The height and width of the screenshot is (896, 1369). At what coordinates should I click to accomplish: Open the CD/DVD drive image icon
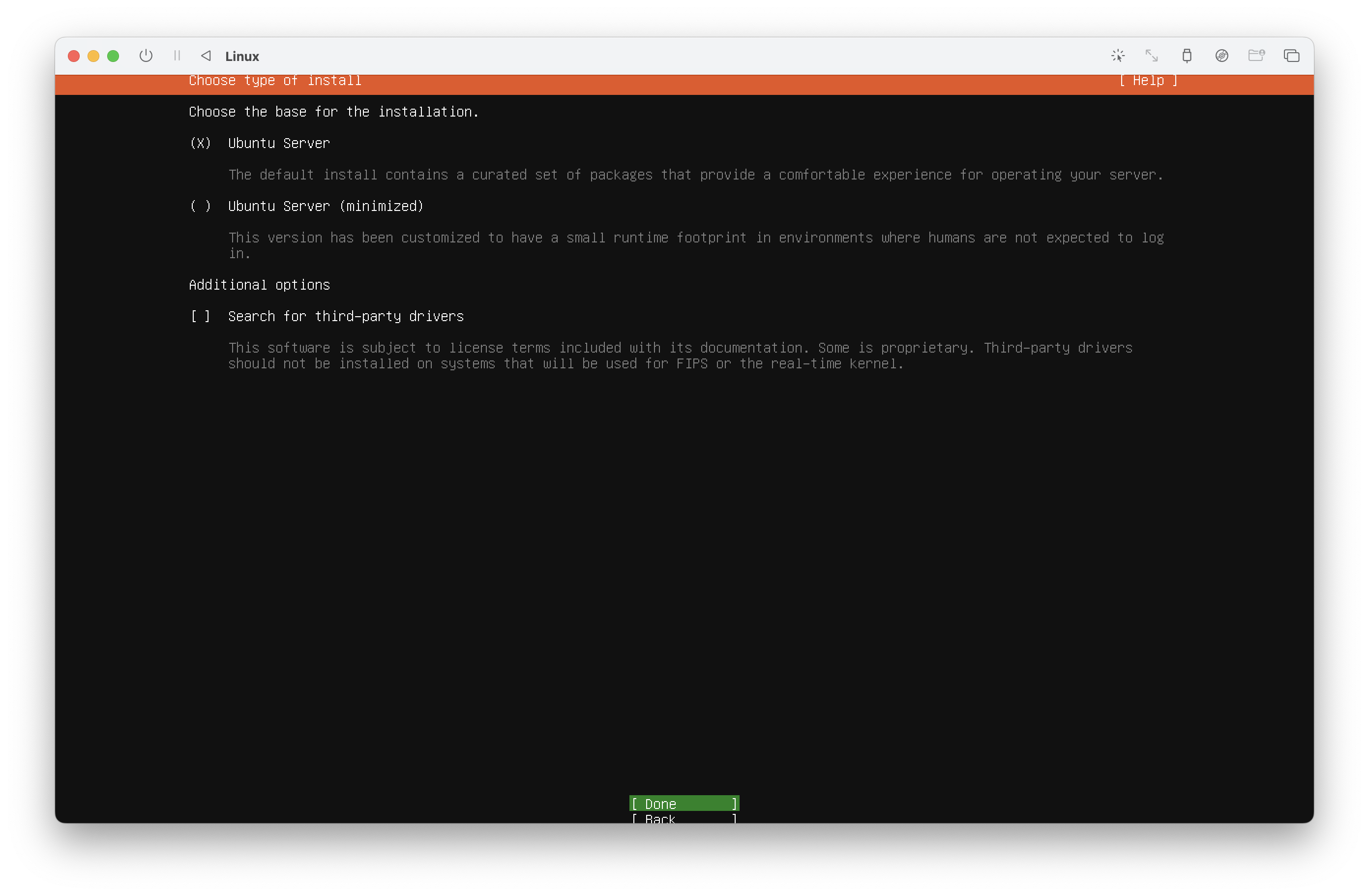click(1222, 56)
